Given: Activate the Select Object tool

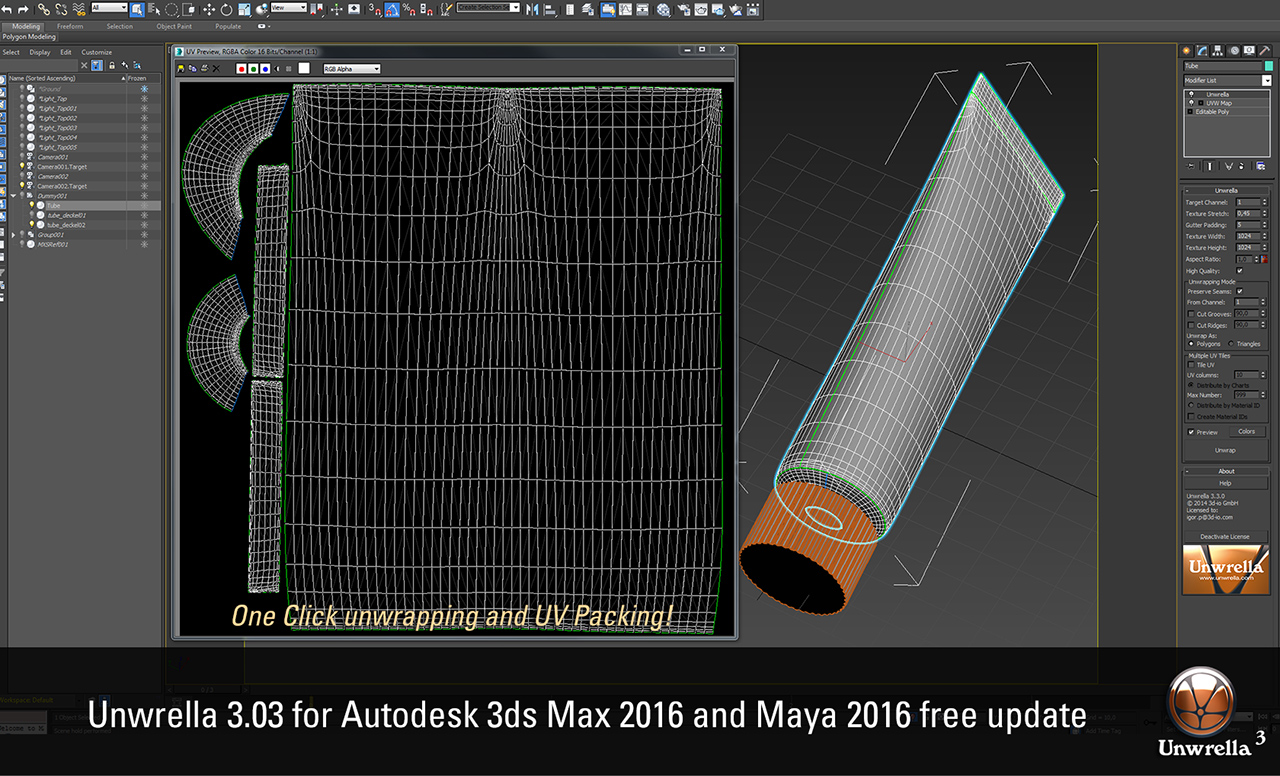Looking at the screenshot, I should point(137,9).
